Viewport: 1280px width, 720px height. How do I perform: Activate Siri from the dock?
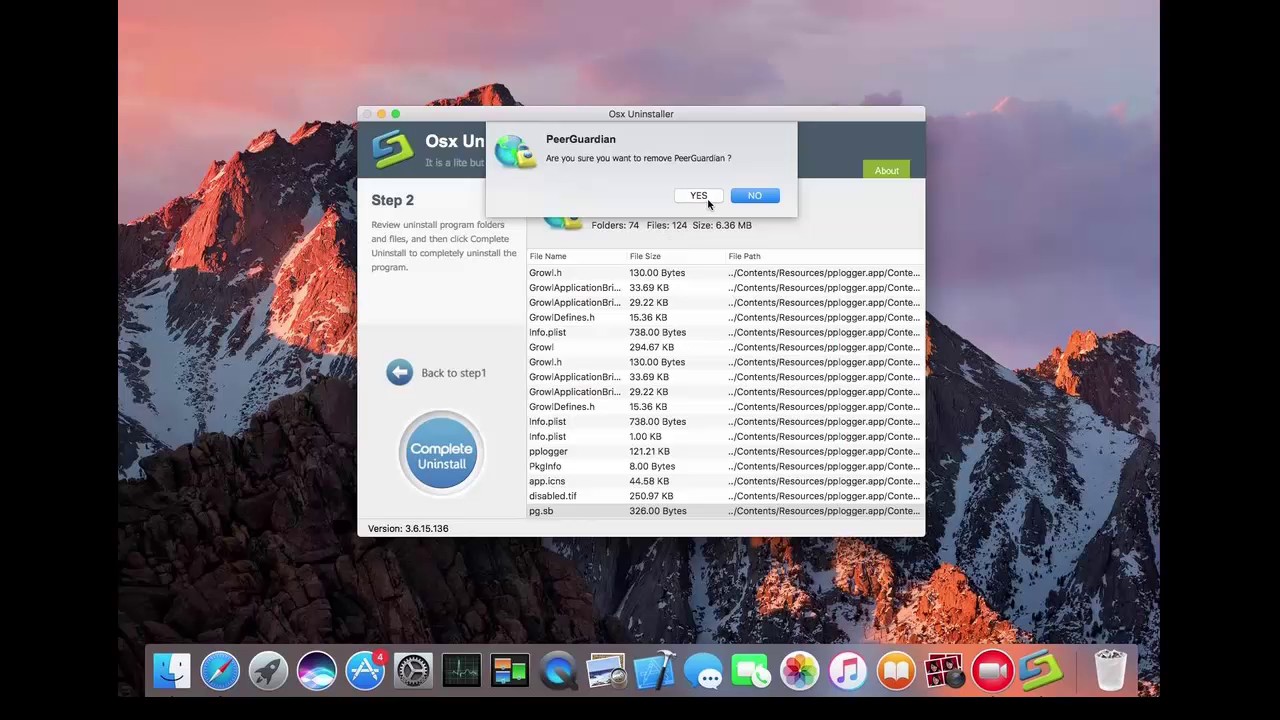316,671
